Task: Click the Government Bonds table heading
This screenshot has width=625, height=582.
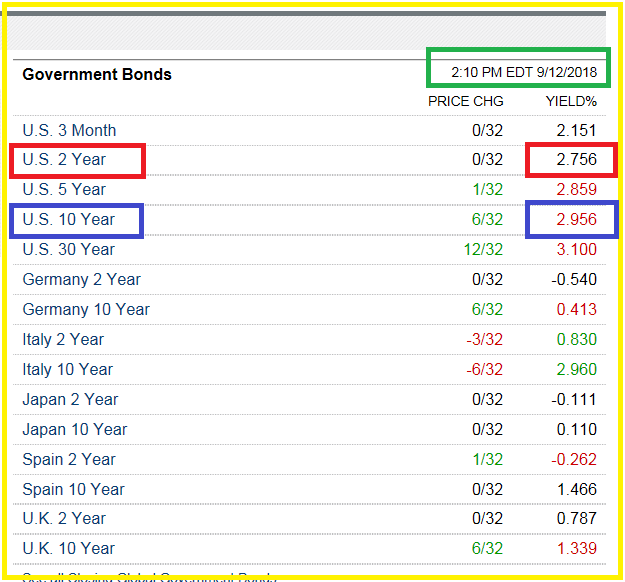Action: click(x=97, y=74)
